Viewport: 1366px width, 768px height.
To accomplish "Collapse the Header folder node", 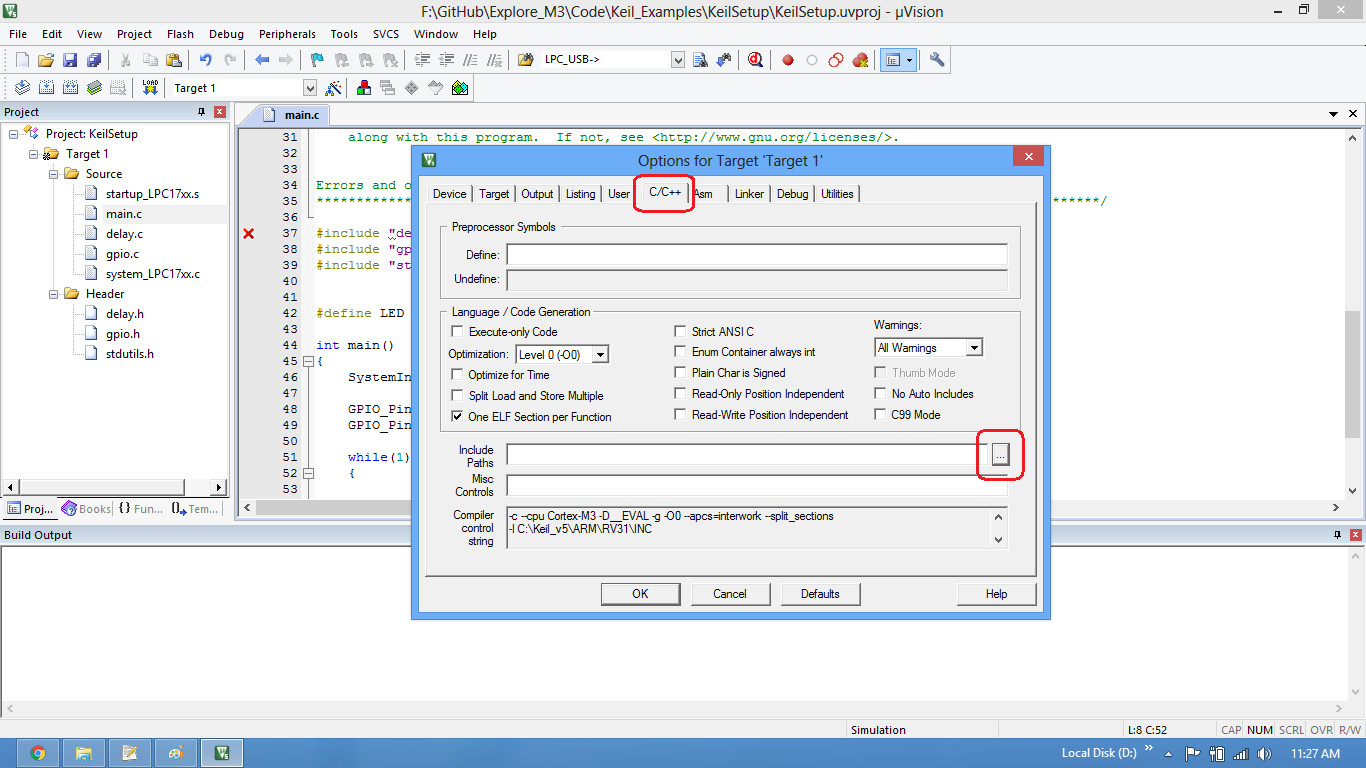I will (53, 294).
